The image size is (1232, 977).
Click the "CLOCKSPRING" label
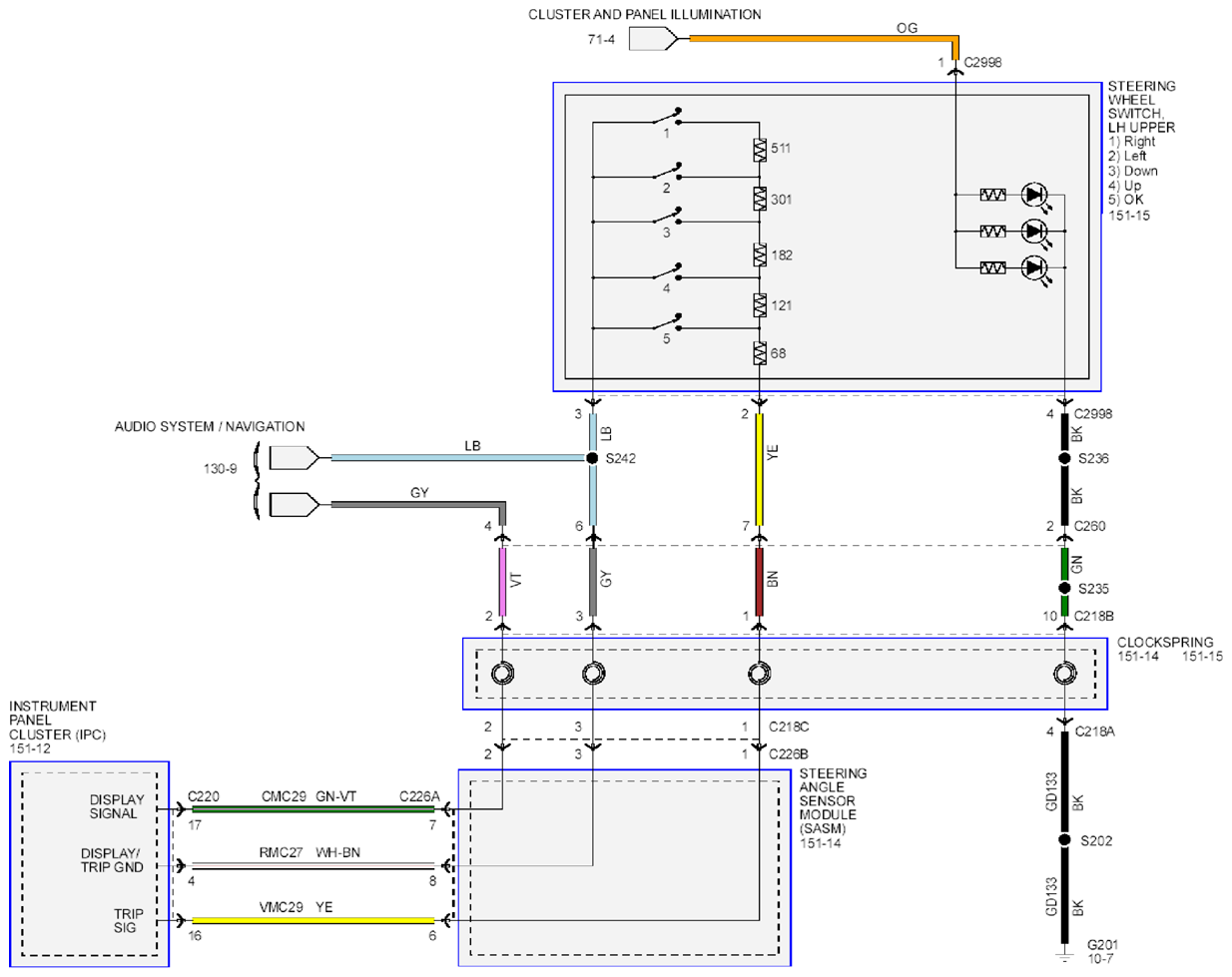click(1165, 643)
